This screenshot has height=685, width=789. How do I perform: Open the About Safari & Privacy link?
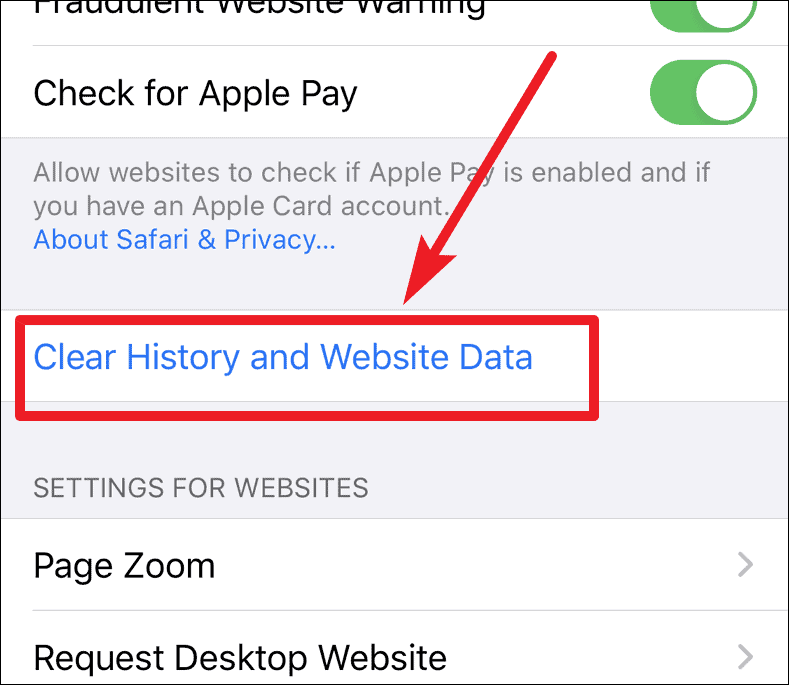(x=184, y=239)
